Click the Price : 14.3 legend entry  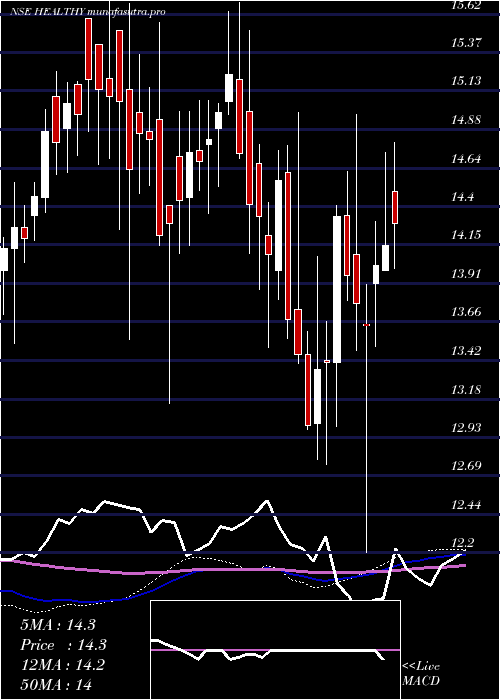pos(63,645)
